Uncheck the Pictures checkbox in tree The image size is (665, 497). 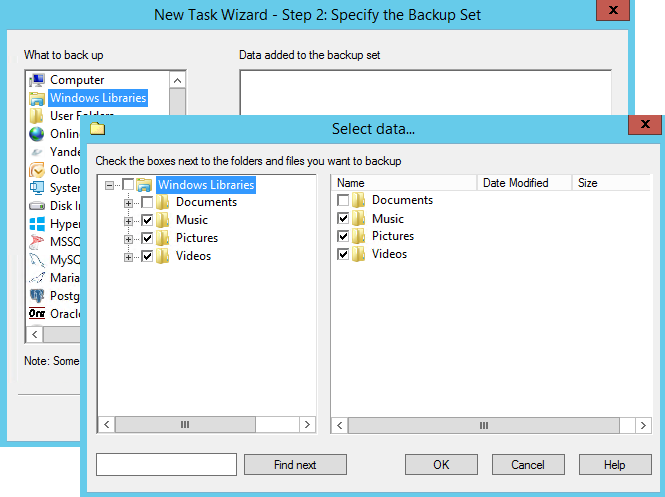[147, 238]
